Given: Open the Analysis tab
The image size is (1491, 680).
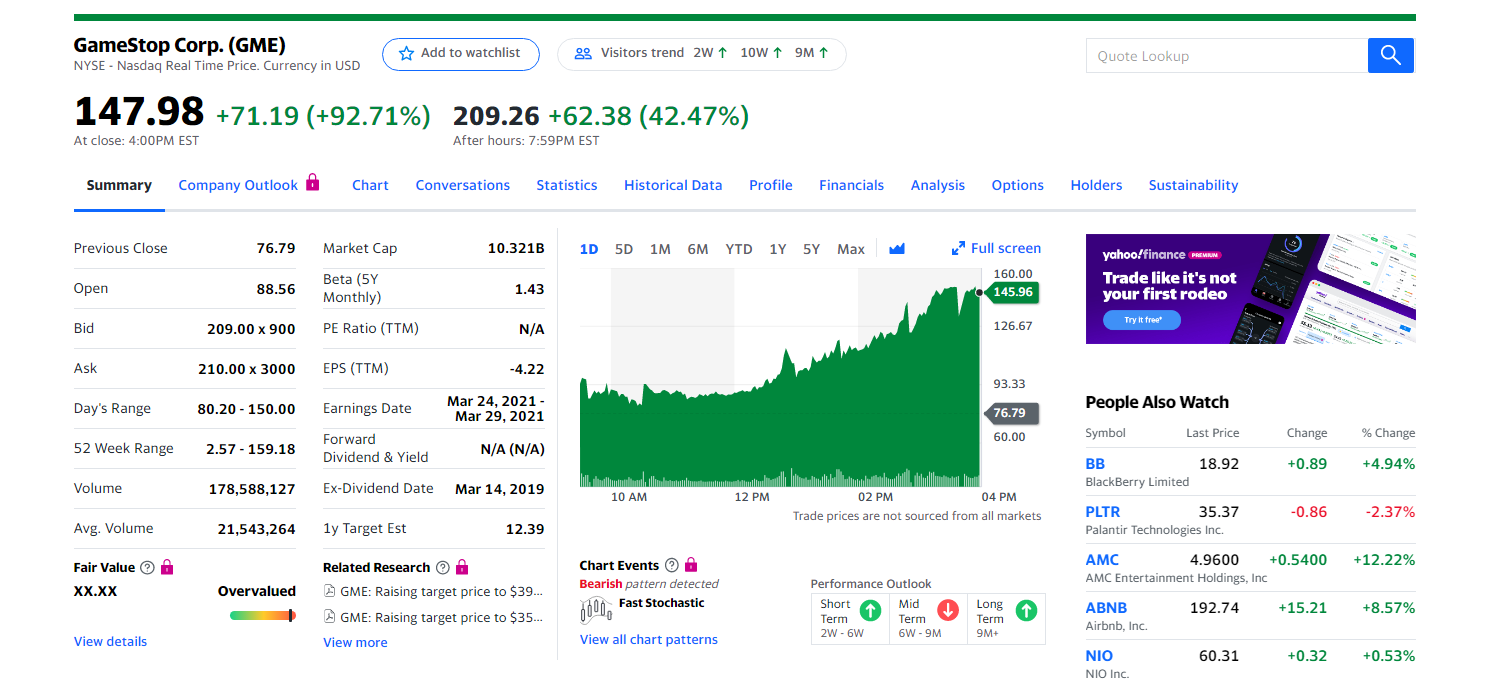Looking at the screenshot, I should pos(938,185).
